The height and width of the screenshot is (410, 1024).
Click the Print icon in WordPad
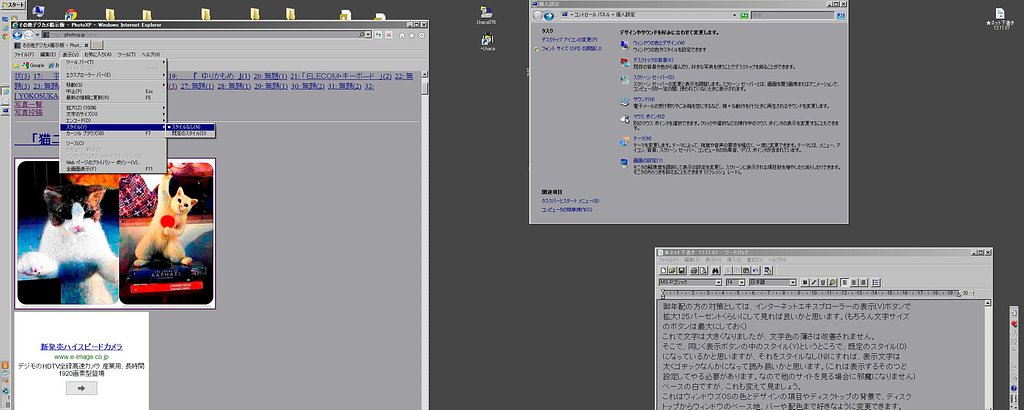coord(694,270)
